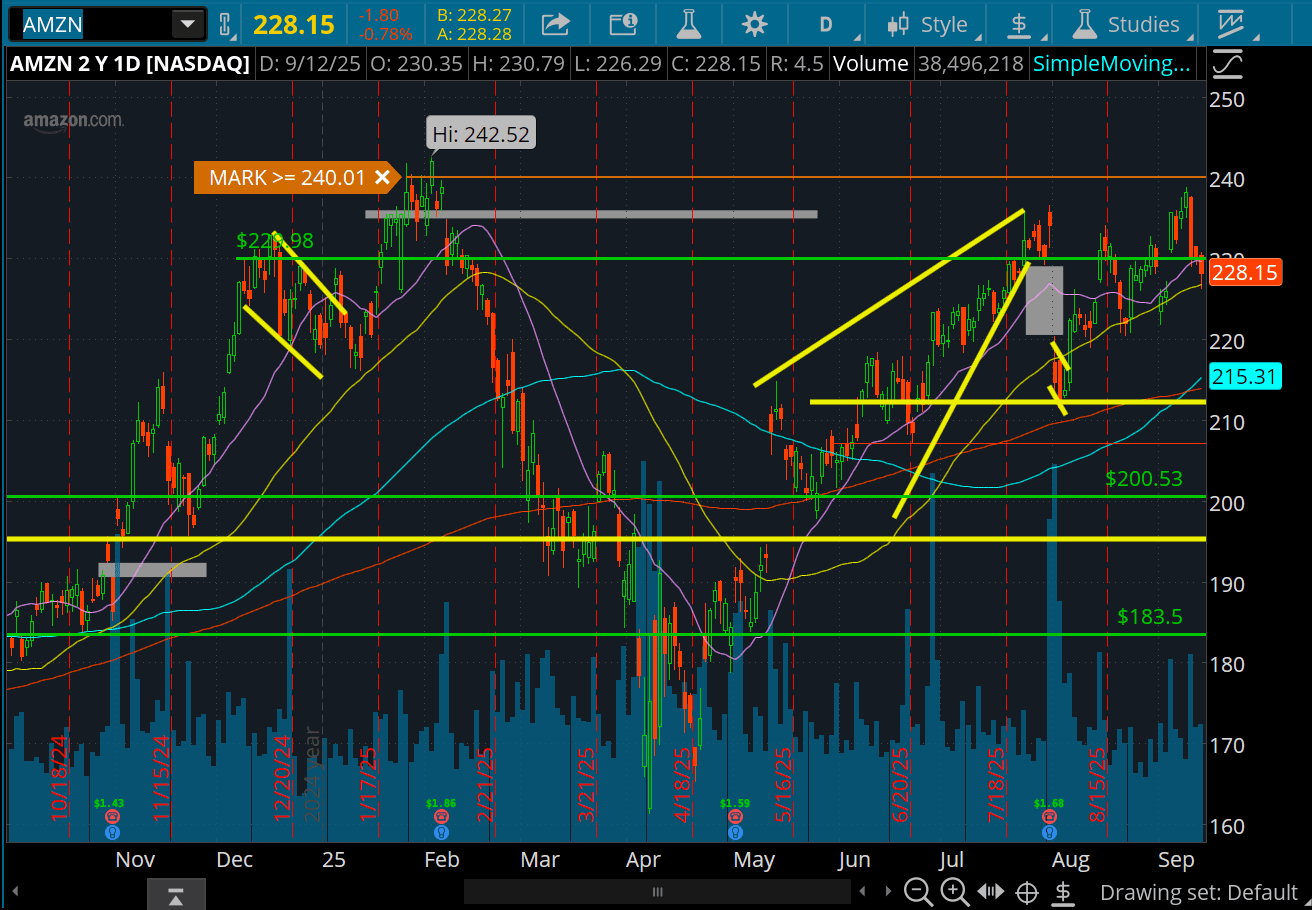Open the chart news folder icon
Viewport: 1312px width, 910px height.
623,23
